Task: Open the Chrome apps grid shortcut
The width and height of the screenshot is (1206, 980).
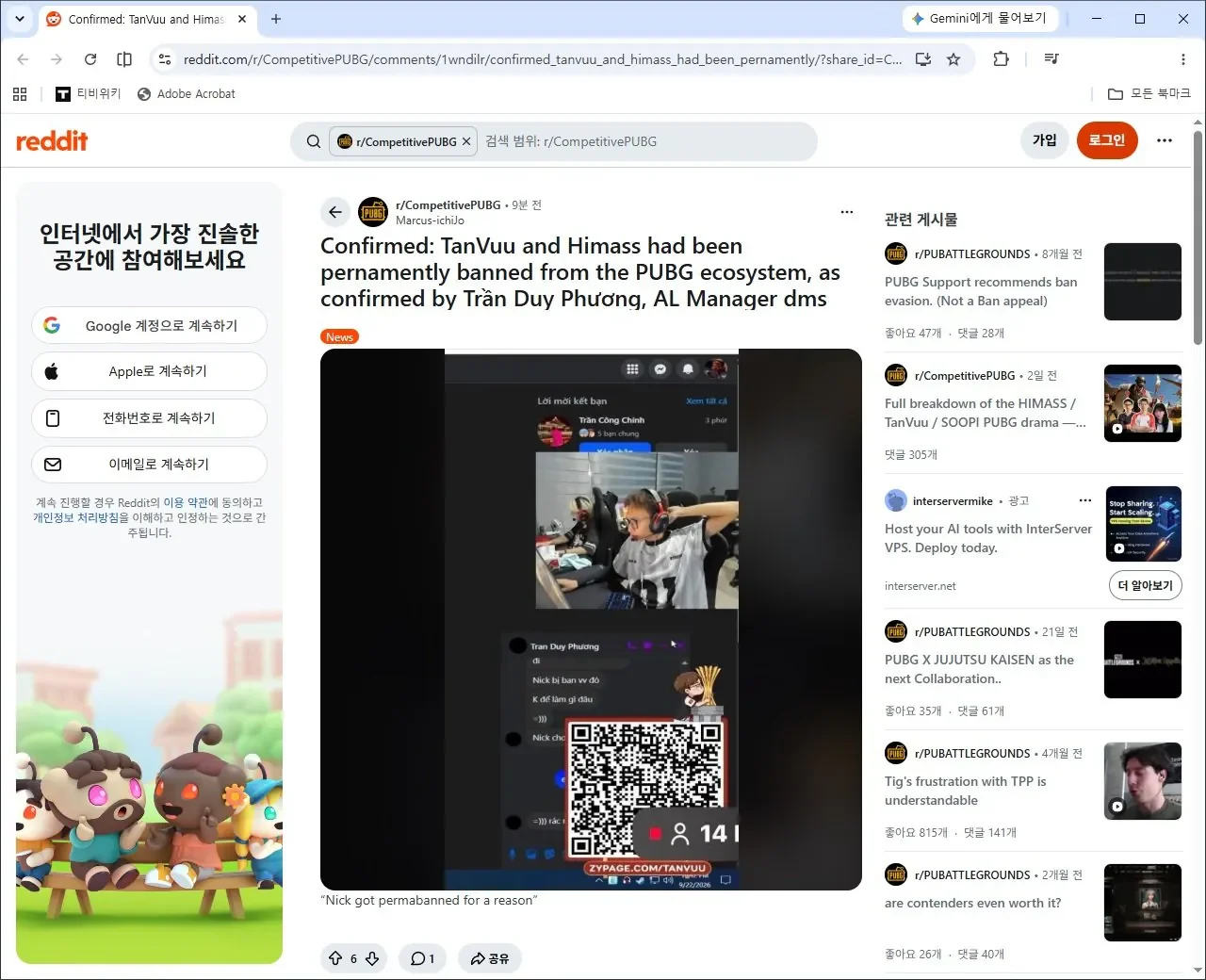Action: (x=20, y=94)
